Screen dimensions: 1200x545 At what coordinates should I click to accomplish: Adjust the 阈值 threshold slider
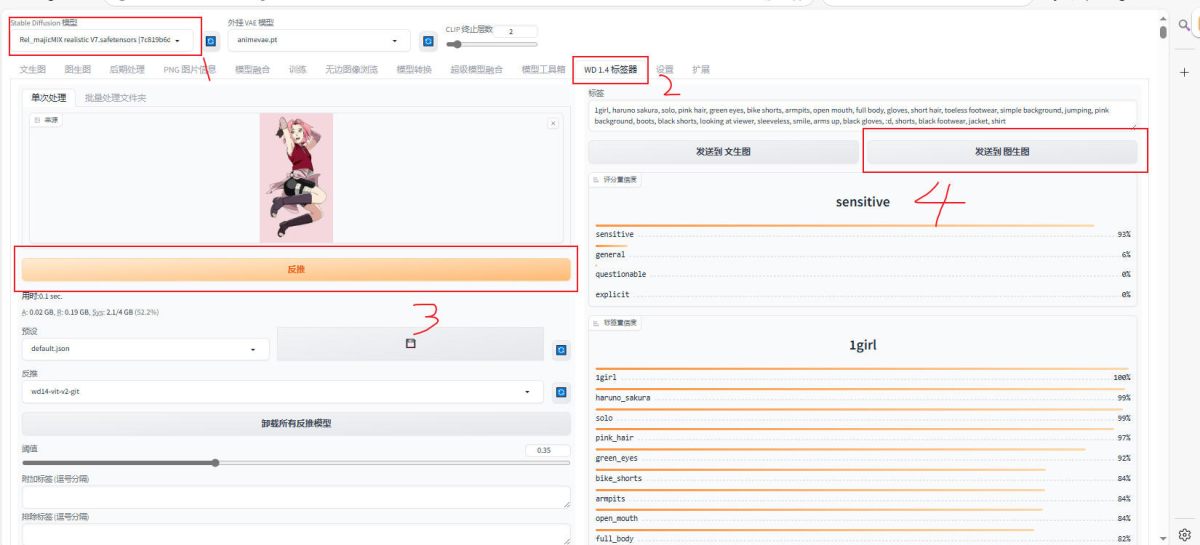(x=215, y=463)
